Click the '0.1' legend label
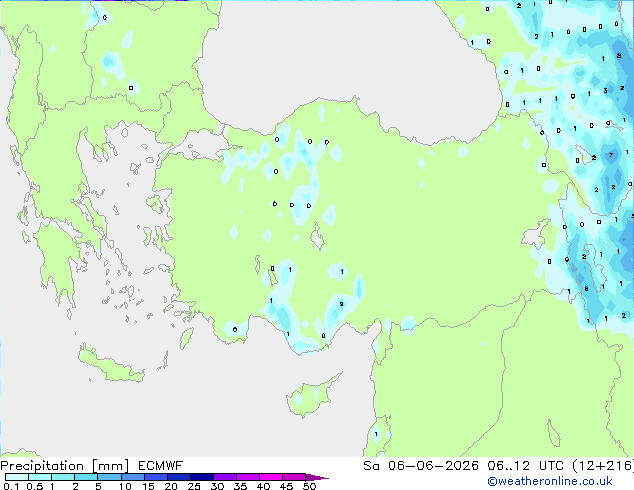The image size is (634, 490). point(11,486)
